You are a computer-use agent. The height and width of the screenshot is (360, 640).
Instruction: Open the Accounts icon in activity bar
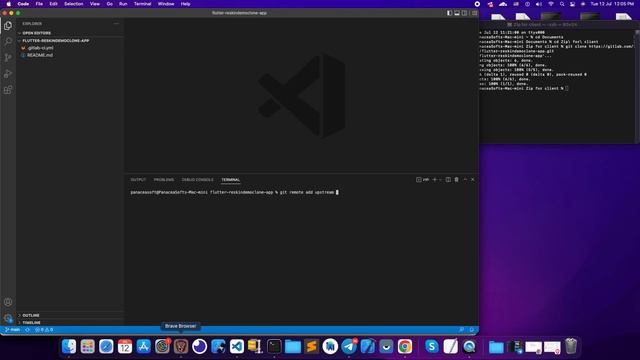(x=8, y=302)
